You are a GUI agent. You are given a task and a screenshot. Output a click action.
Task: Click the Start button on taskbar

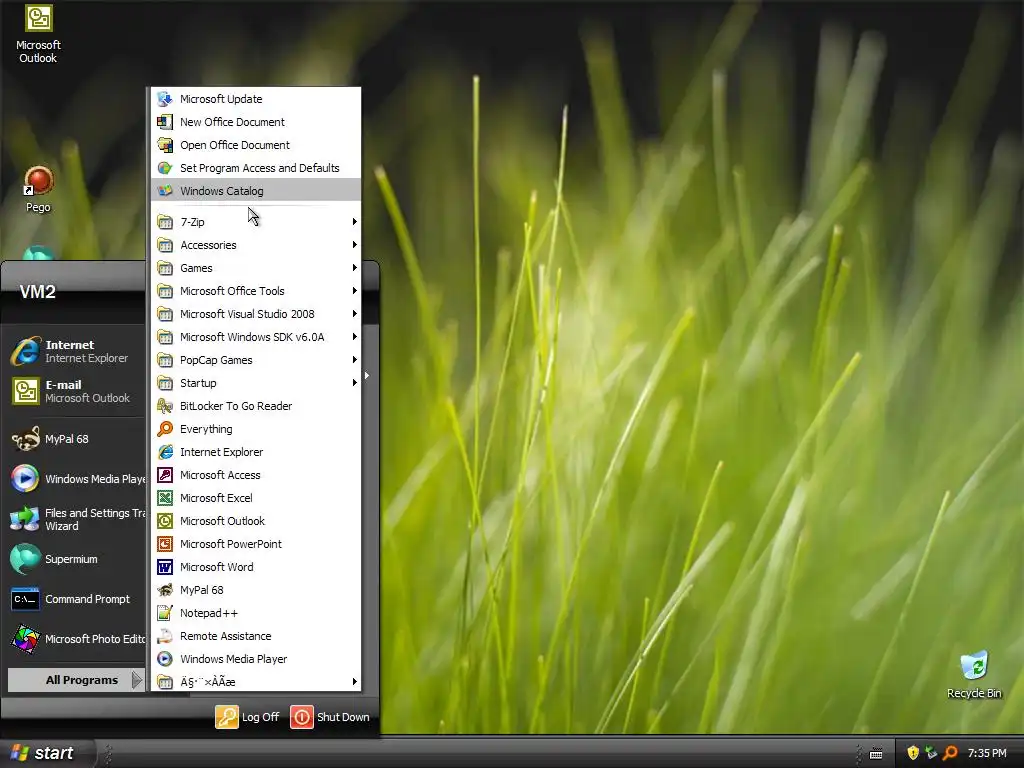click(46, 753)
